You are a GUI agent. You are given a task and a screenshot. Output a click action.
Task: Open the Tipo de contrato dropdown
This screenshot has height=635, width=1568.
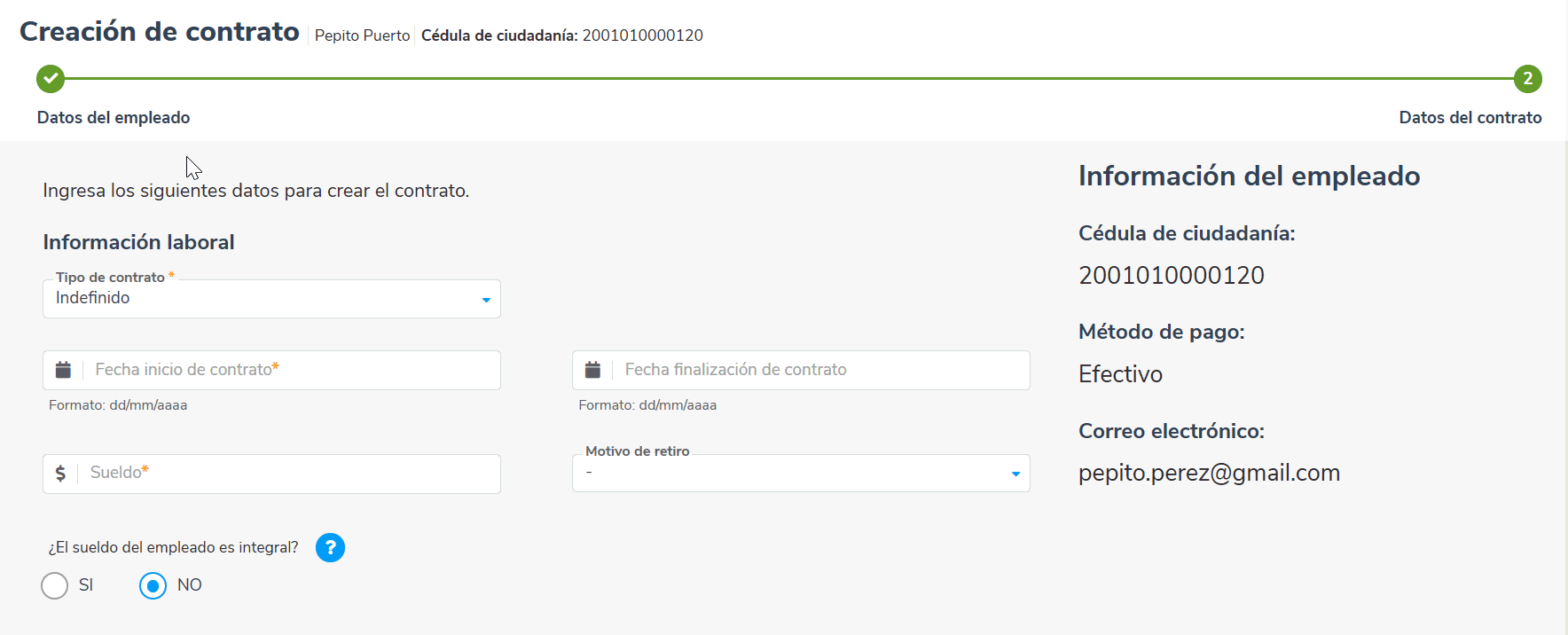266,299
